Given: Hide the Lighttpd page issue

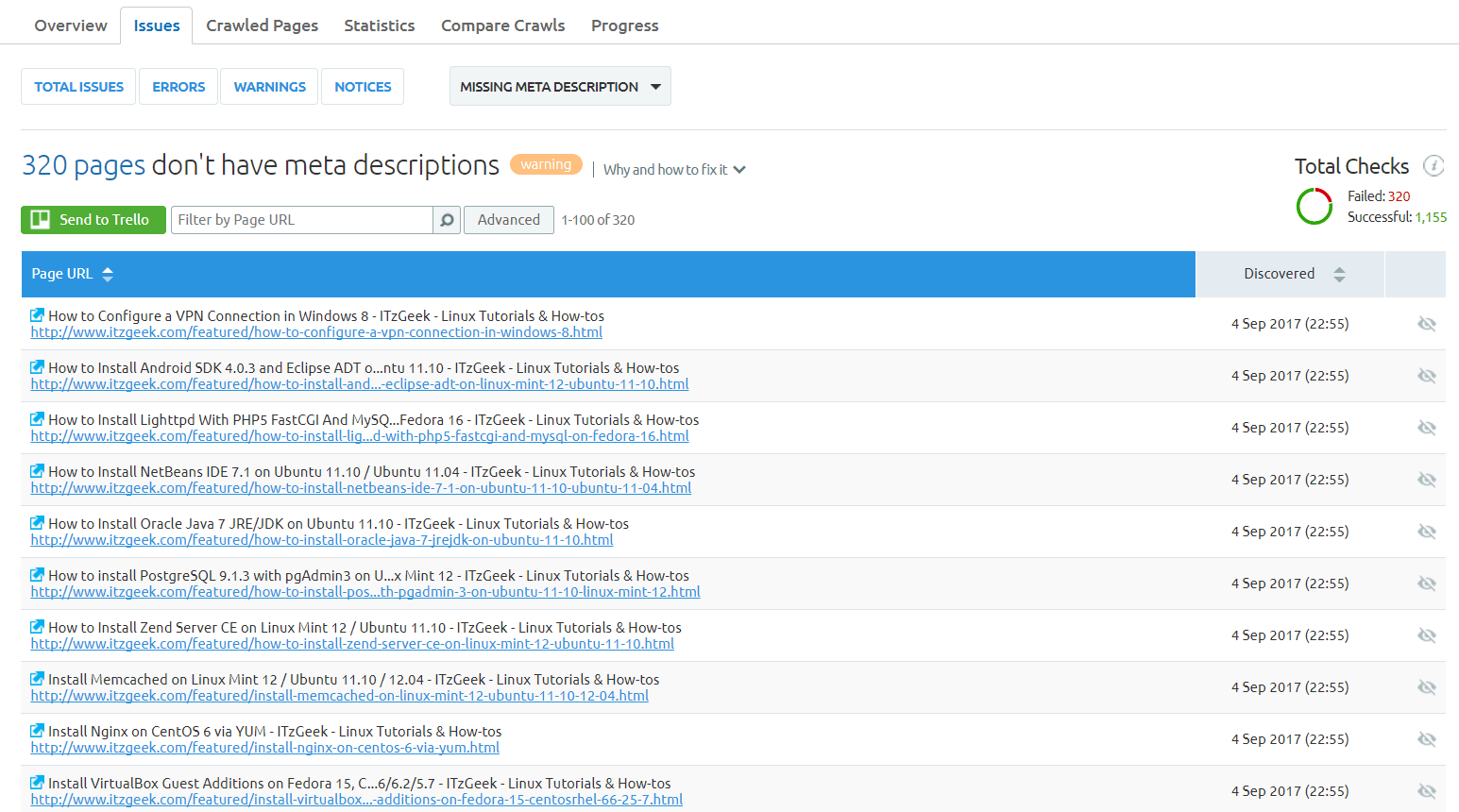Looking at the screenshot, I should point(1427,428).
